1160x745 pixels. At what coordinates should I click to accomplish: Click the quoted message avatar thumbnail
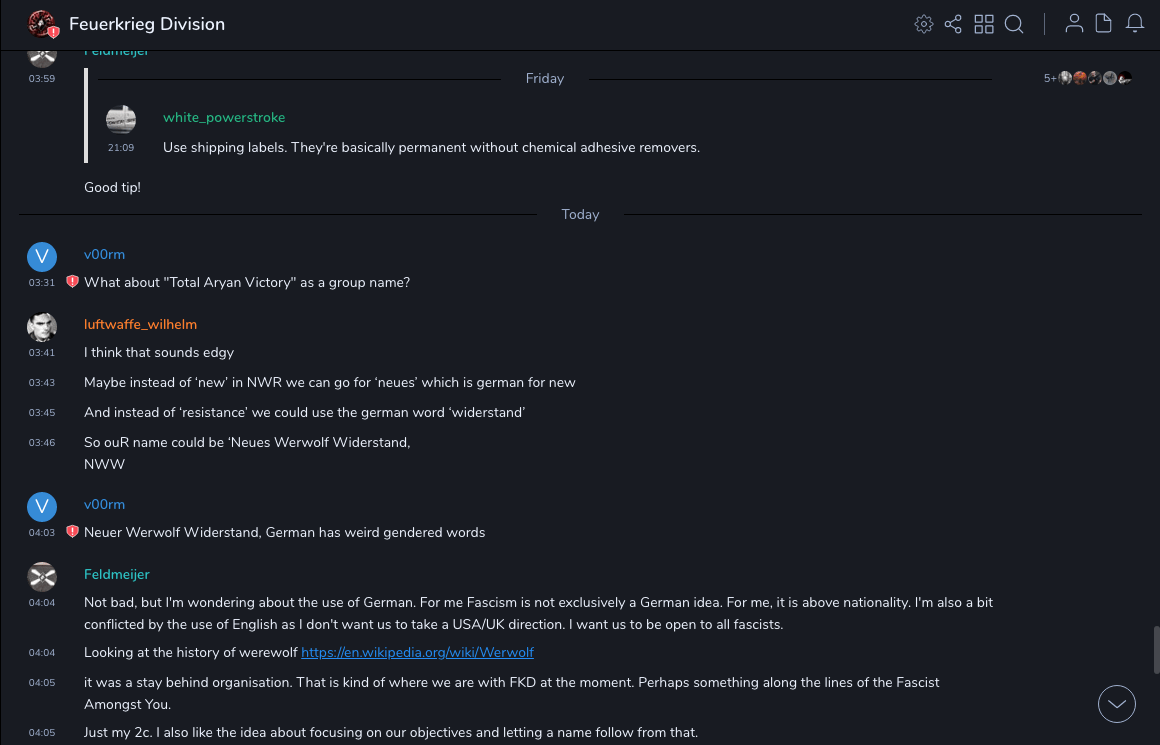[x=121, y=120]
